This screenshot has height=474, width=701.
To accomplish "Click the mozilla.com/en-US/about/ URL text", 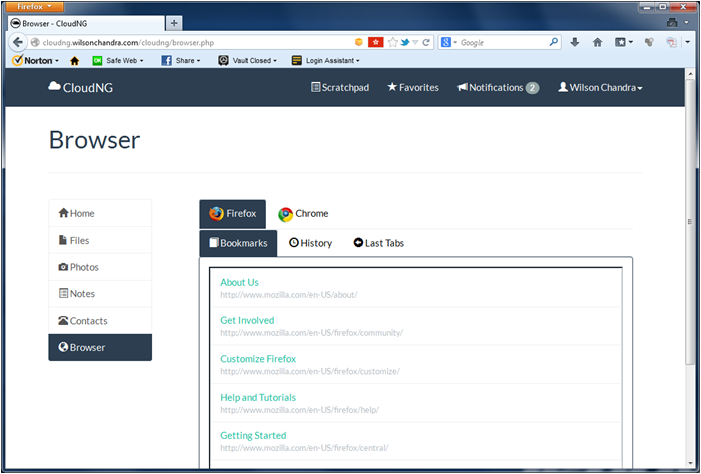I will point(289,295).
